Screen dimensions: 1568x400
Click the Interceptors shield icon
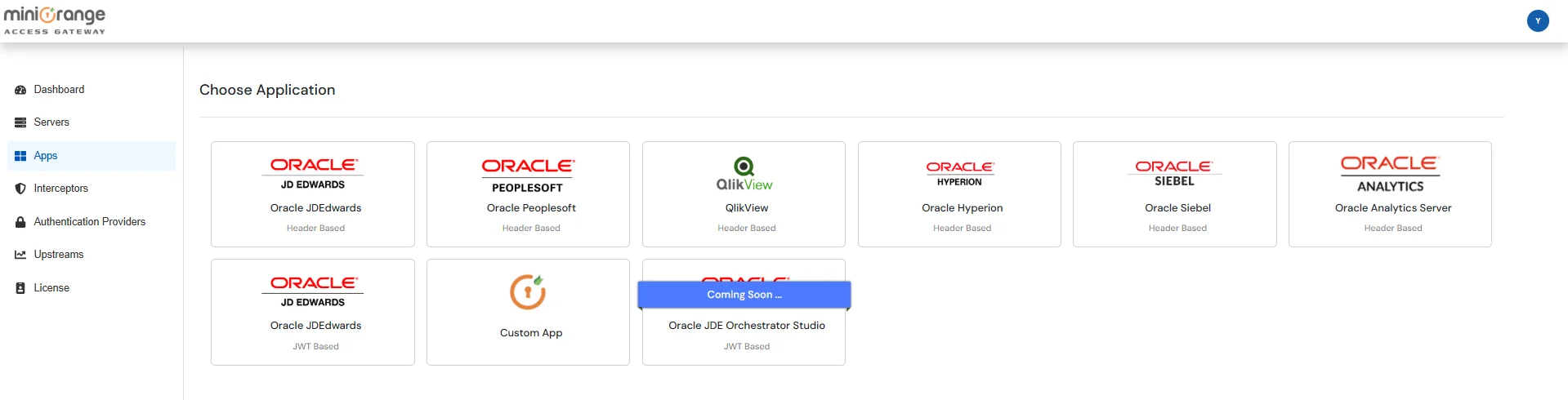(20, 189)
